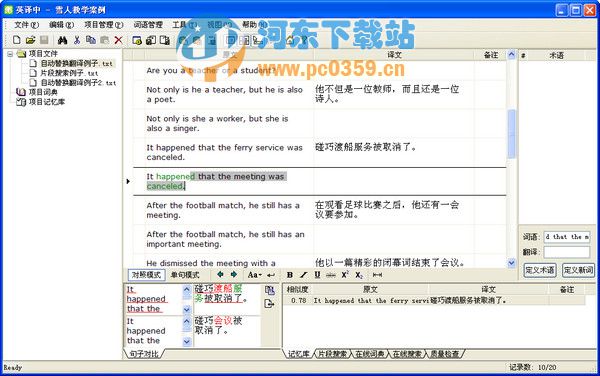600x376 pixels.
Task: Click the horizontal width arrow icon
Action: click(x=377, y=275)
